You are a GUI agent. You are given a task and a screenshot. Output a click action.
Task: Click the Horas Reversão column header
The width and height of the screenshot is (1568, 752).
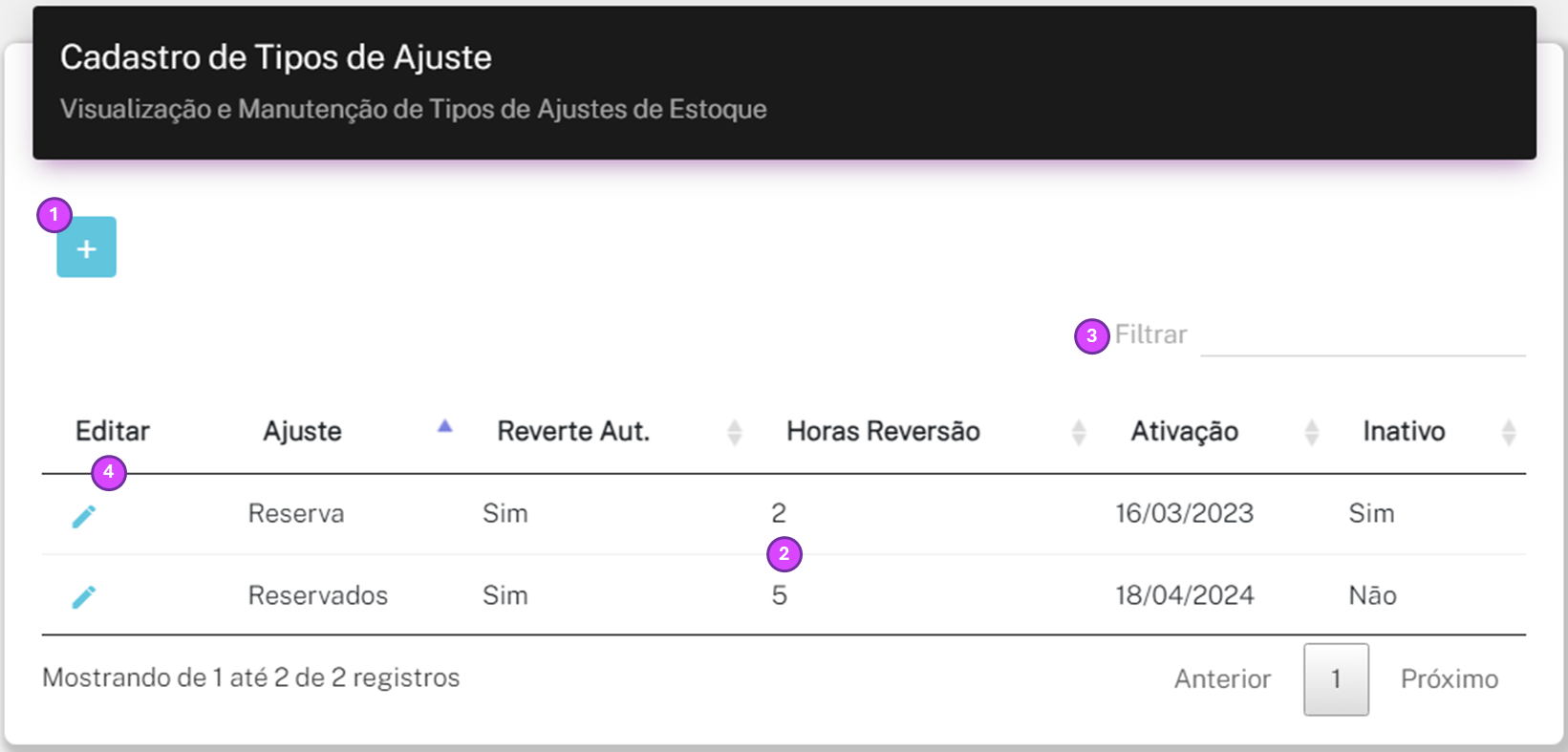click(x=883, y=432)
